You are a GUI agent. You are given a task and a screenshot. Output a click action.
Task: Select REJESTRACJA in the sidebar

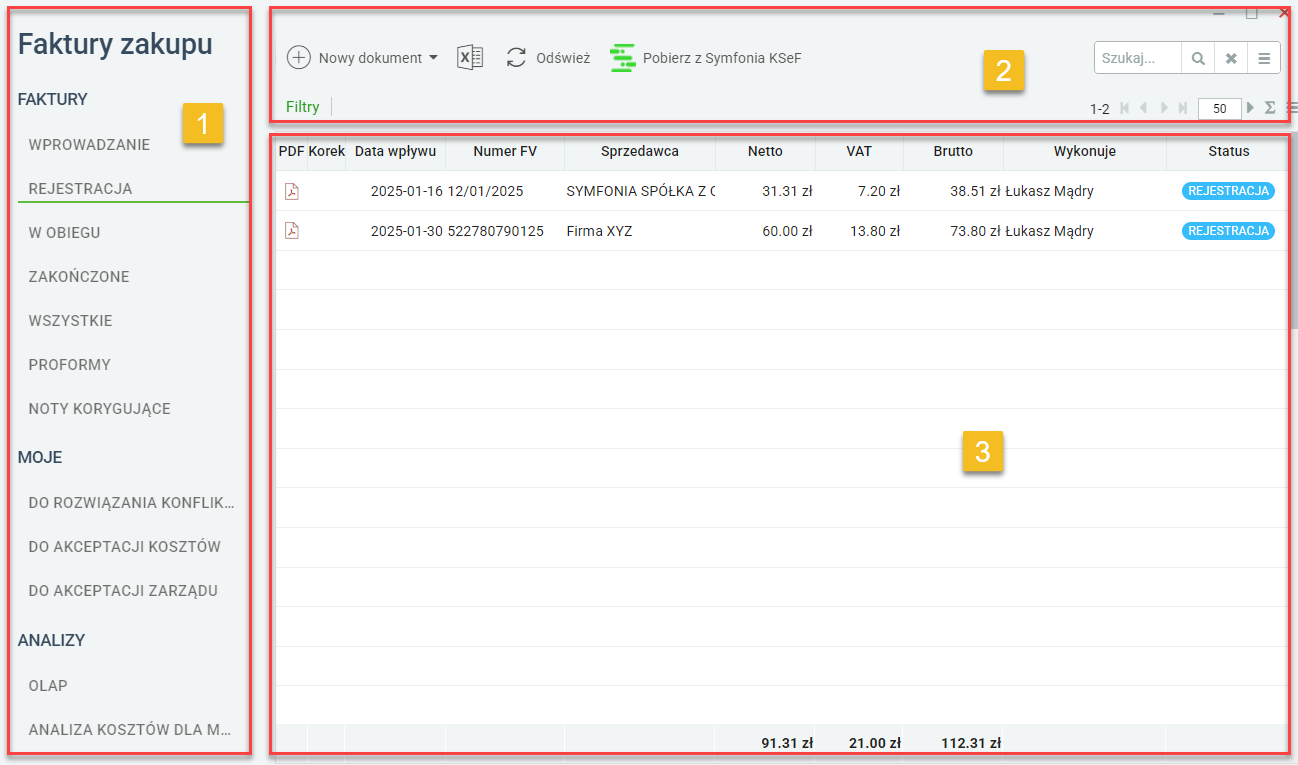[x=81, y=188]
